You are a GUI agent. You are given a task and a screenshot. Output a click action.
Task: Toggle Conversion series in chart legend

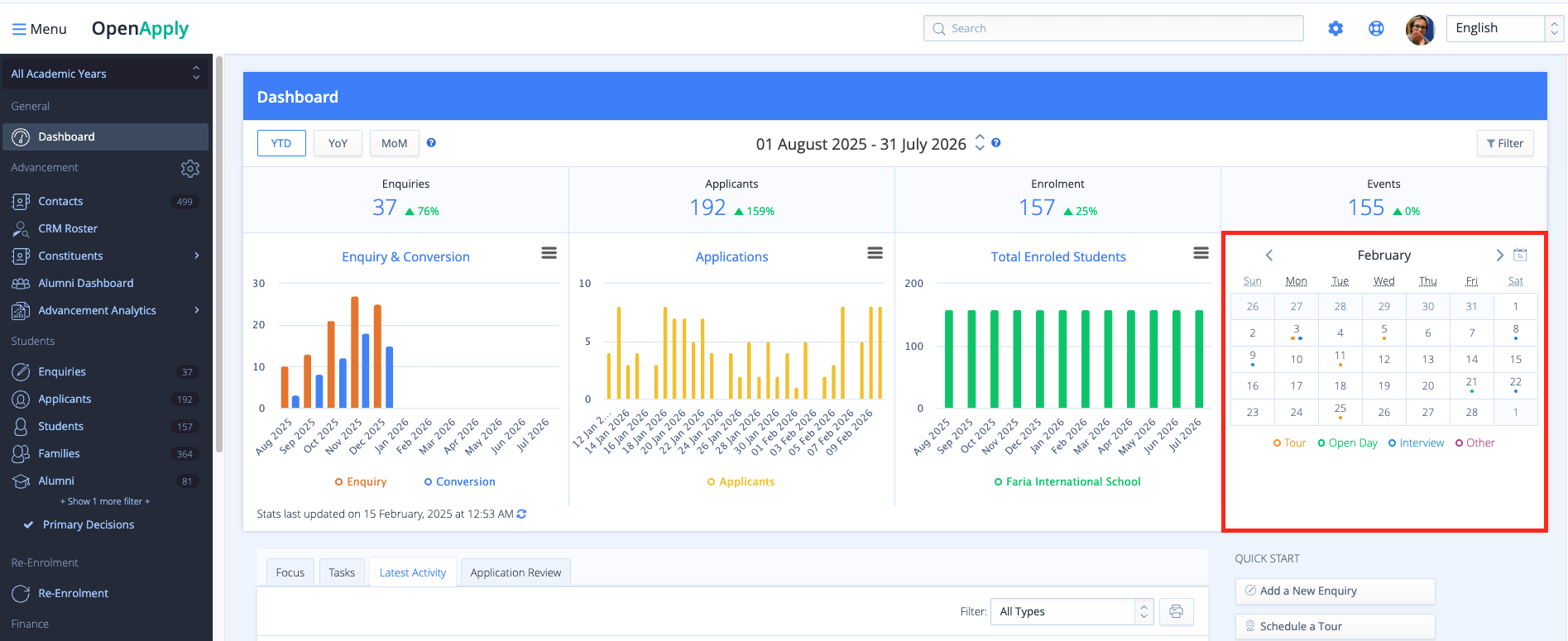[460, 481]
